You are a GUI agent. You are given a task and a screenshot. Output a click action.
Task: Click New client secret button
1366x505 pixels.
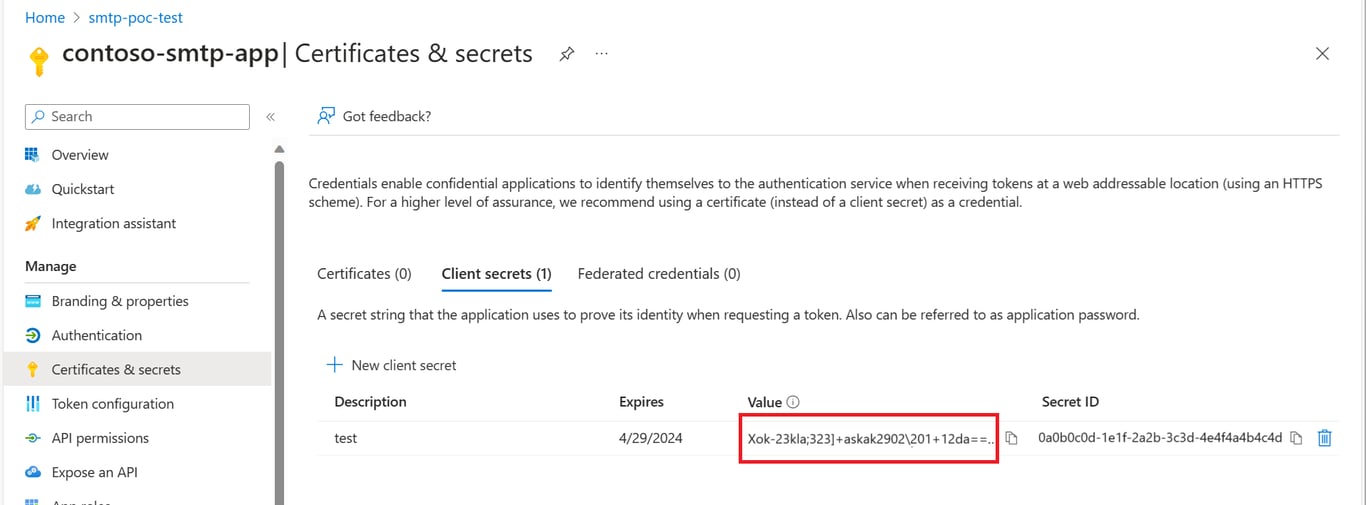(391, 365)
